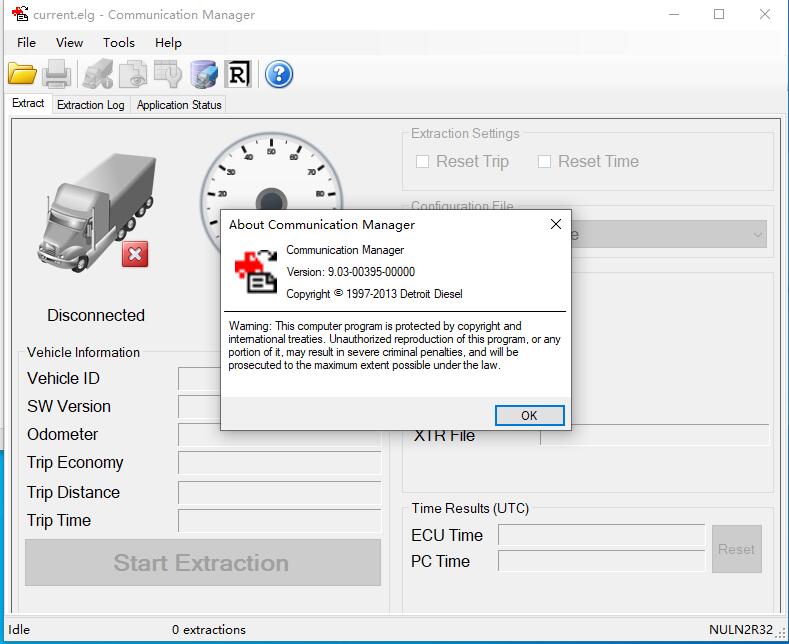
Task: Open the folder icon in toolbar
Action: [x=22, y=74]
